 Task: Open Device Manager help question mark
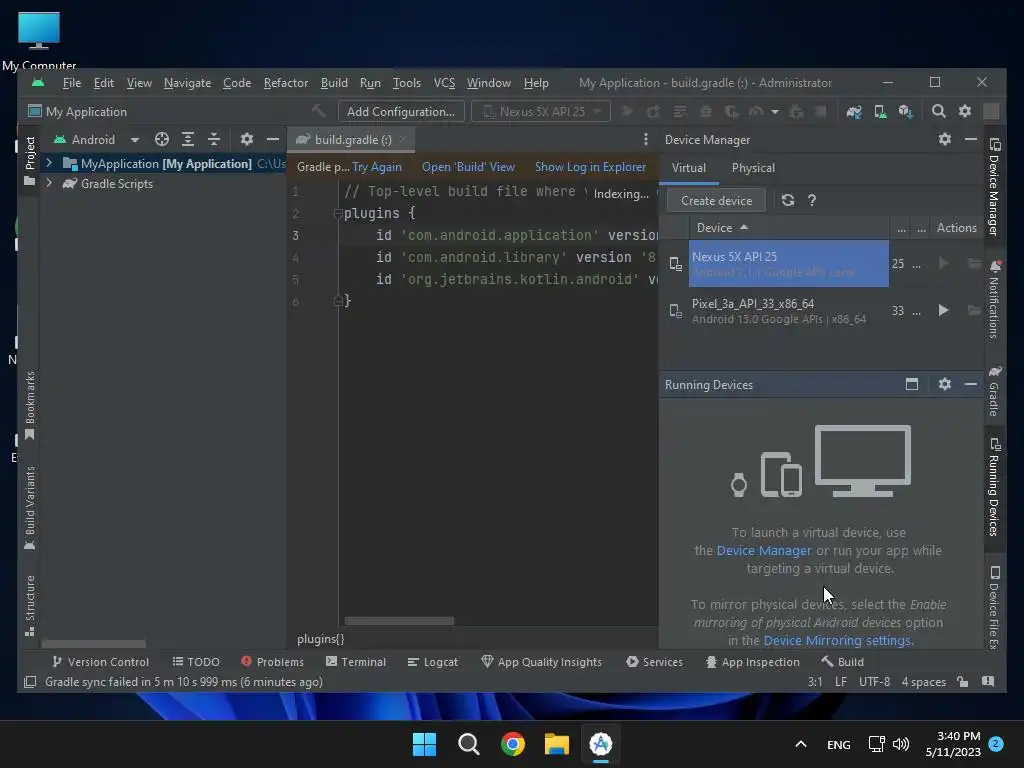812,200
